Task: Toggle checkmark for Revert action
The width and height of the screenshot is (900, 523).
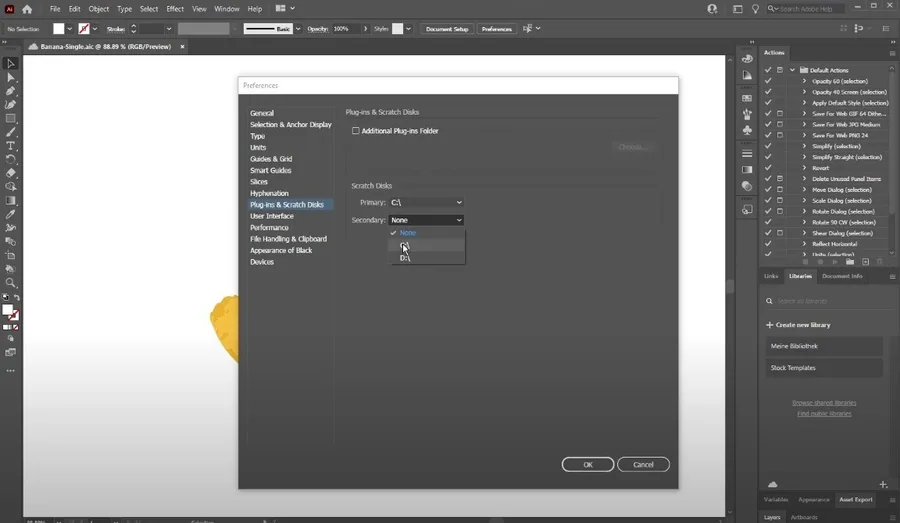Action: (768, 168)
